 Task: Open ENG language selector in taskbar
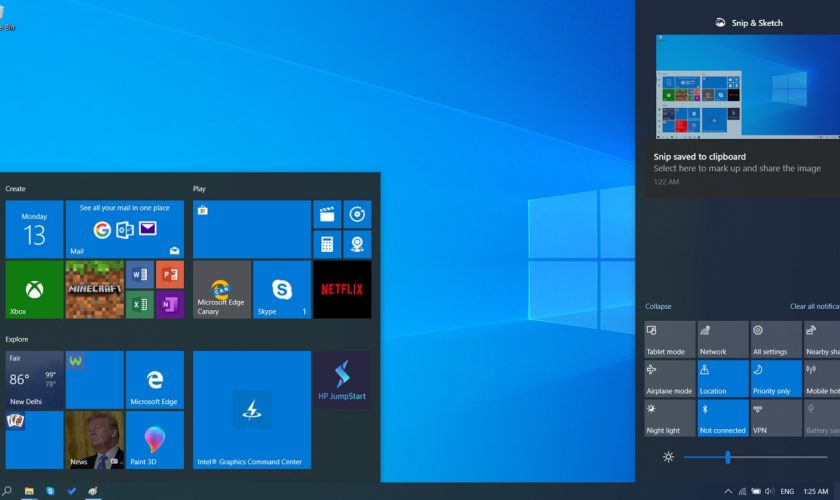click(x=787, y=491)
